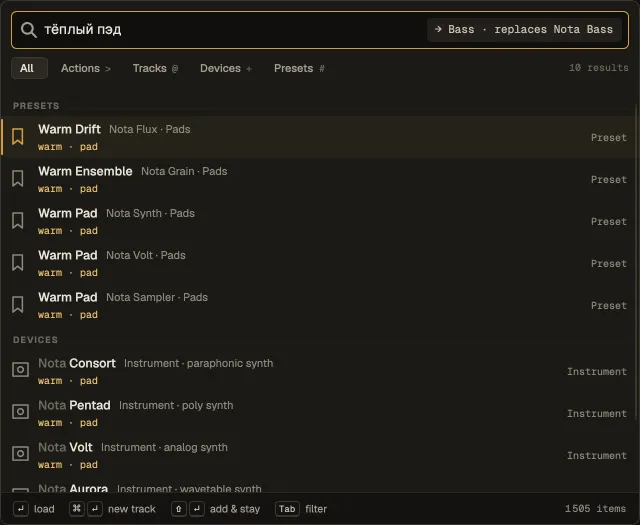Viewport: 640px width, 525px height.
Task: Select the Warm Ensemble preset title
Action: click(85, 171)
